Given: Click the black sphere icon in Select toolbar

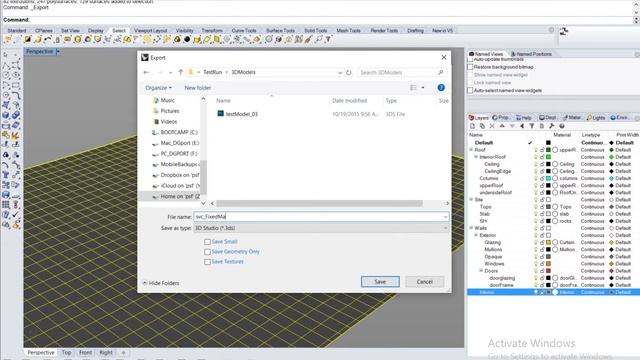Looking at the screenshot, I should 187,40.
